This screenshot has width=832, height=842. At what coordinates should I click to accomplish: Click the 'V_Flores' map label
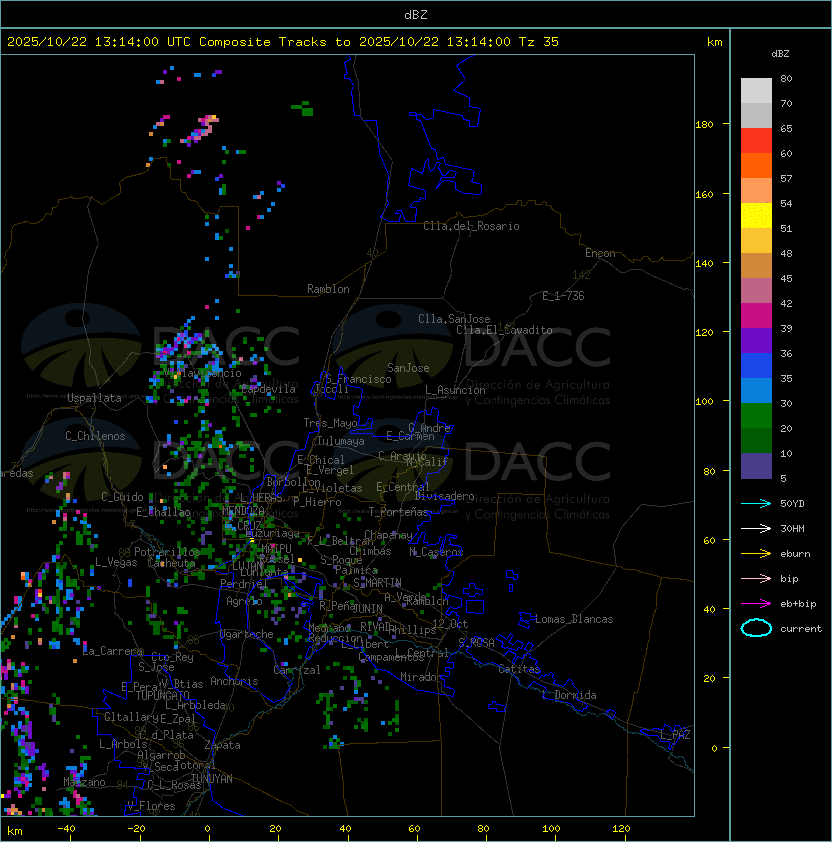(151, 806)
